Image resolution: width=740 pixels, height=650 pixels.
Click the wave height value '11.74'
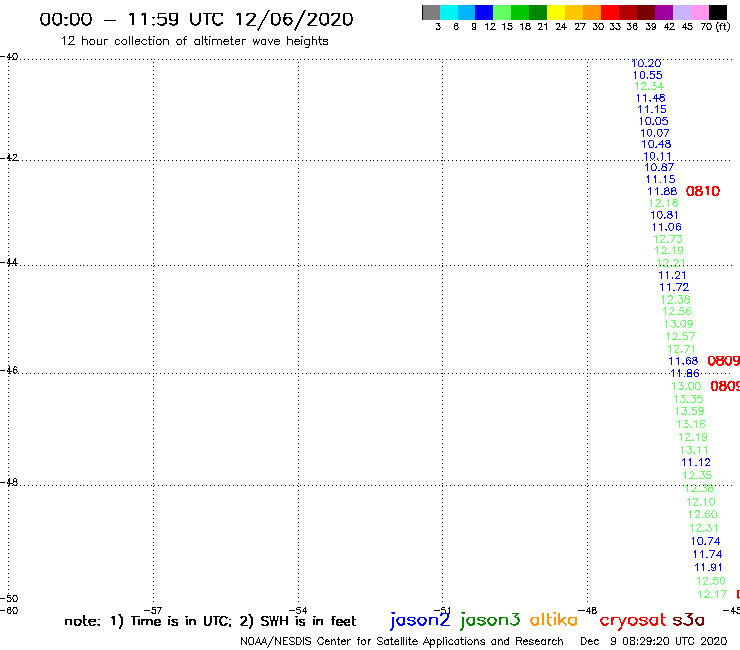(x=707, y=554)
